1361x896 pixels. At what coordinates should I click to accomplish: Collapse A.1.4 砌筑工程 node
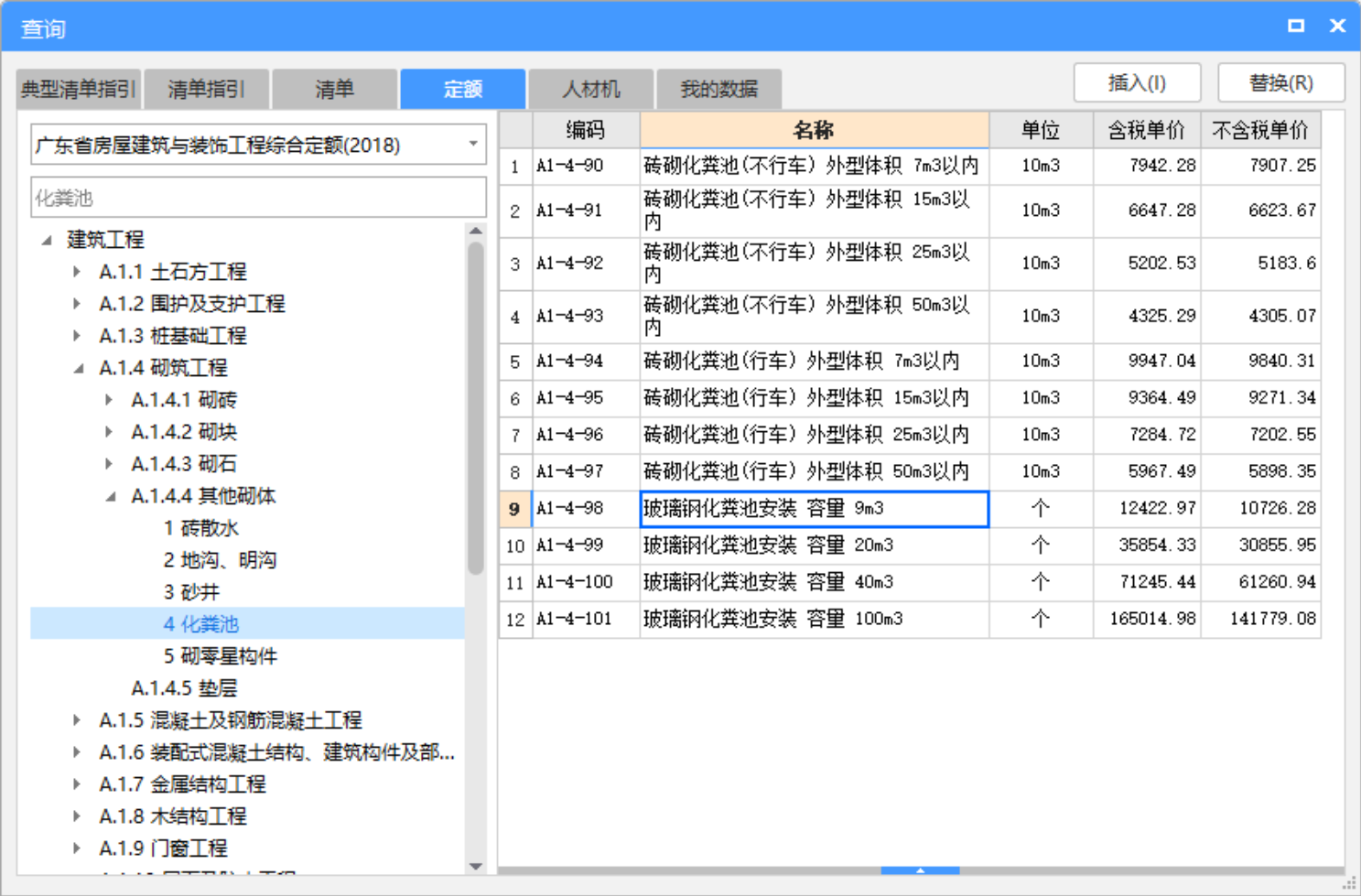pos(79,368)
